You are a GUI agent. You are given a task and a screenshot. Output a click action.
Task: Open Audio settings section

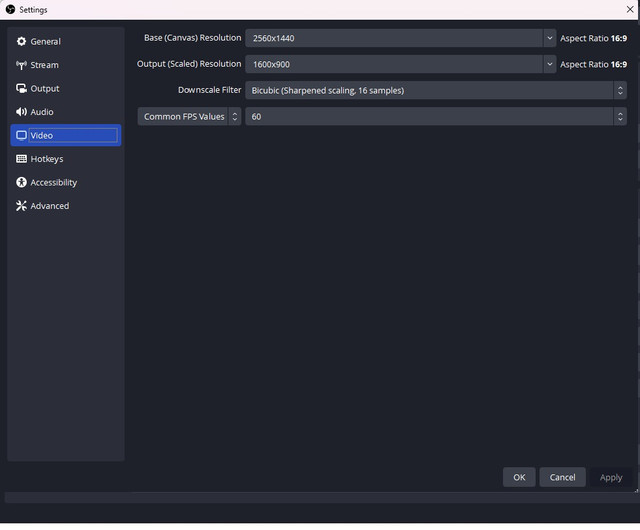(66, 112)
